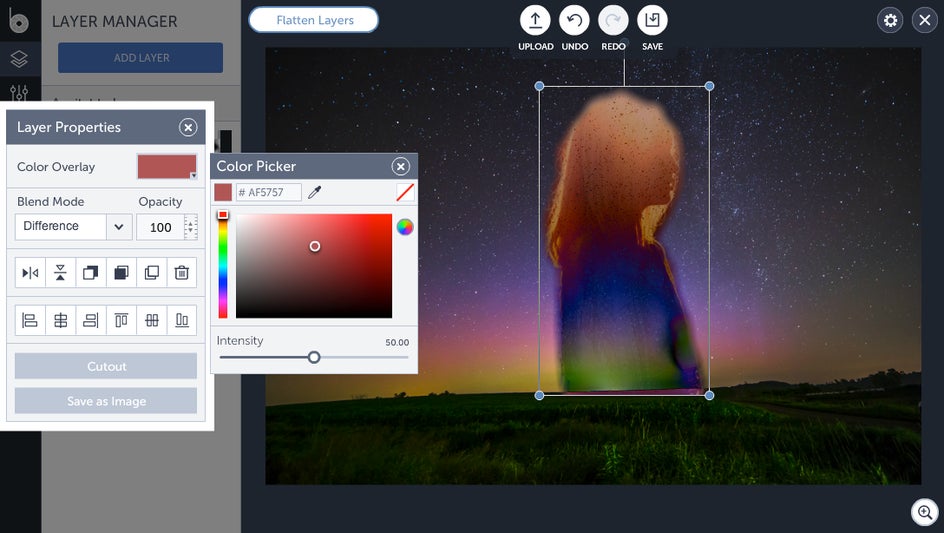
Task: Click the Intensity slider handle
Action: pos(314,357)
